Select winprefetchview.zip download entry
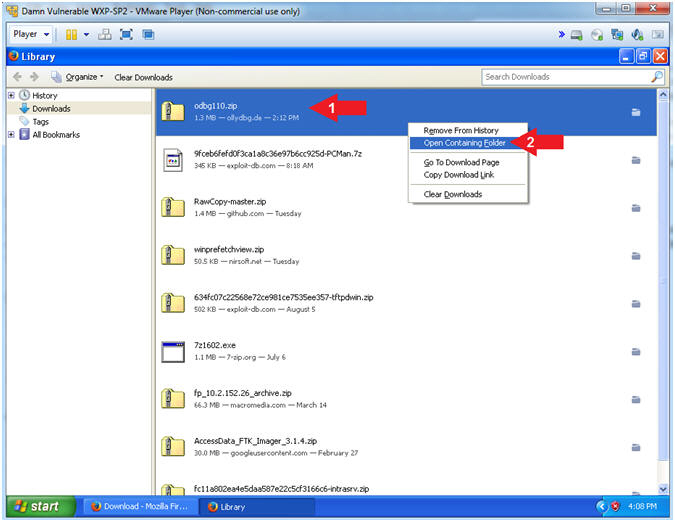675x522 pixels. tap(406, 255)
